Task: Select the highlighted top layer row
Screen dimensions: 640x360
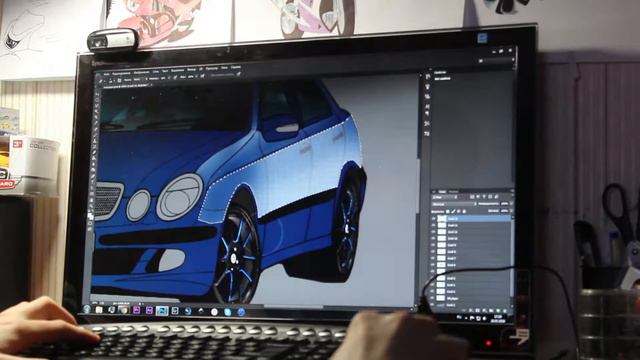Action: [x=471, y=219]
